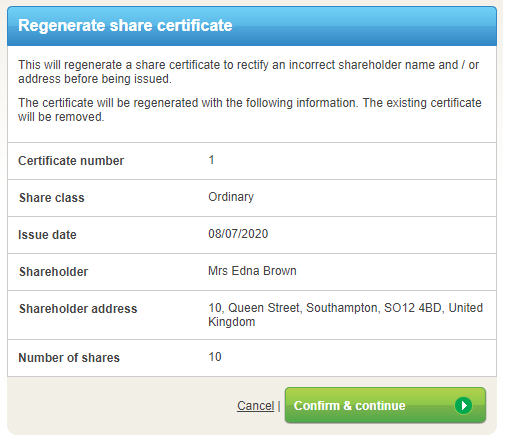Click the Shareholder address label

78,309
